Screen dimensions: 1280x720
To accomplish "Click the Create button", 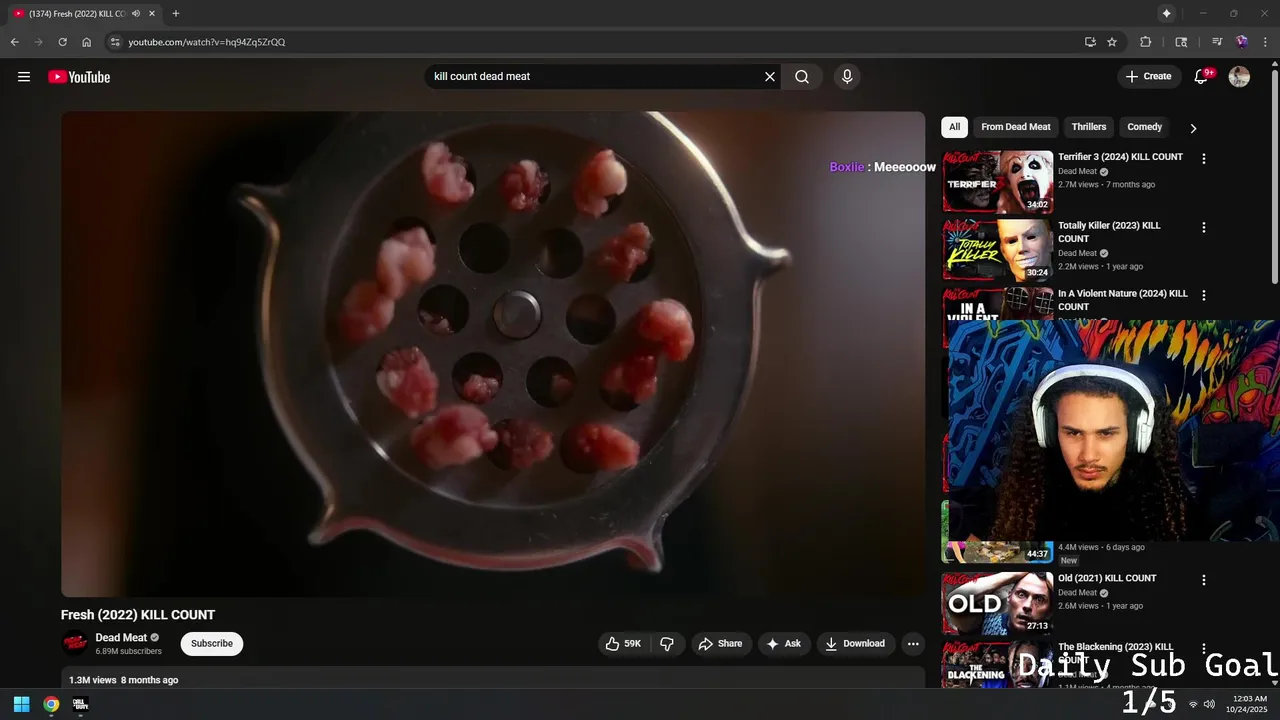I will [1148, 77].
